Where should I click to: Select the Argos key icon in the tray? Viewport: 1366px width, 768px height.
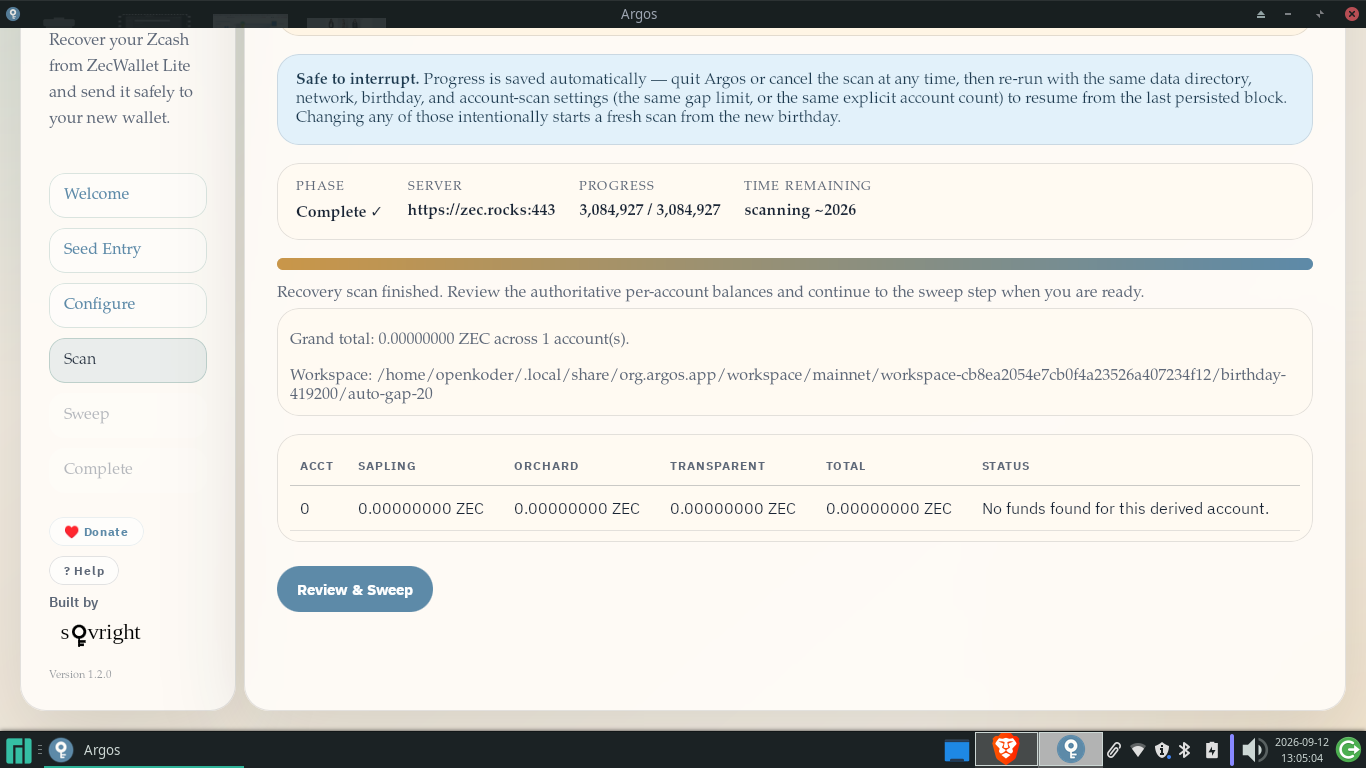point(1070,749)
